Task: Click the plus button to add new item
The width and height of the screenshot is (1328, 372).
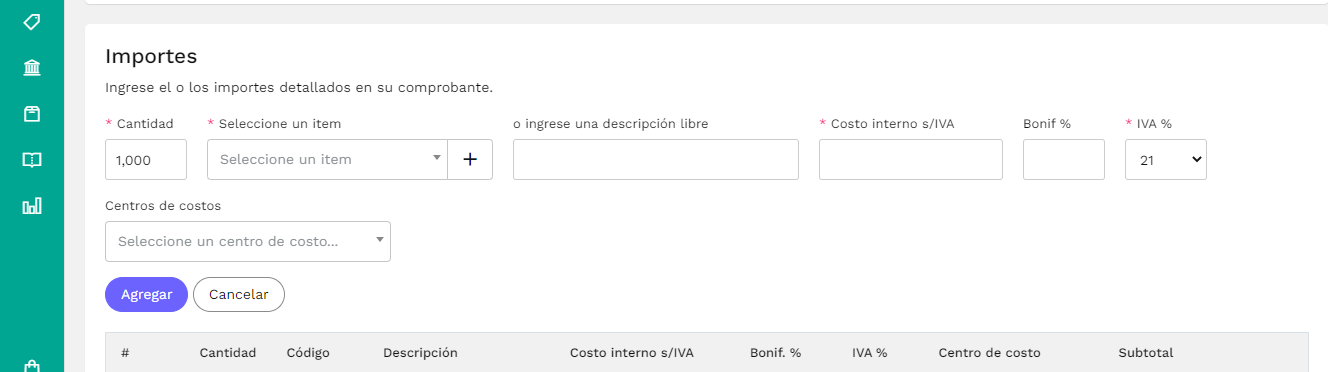Action: click(470, 159)
